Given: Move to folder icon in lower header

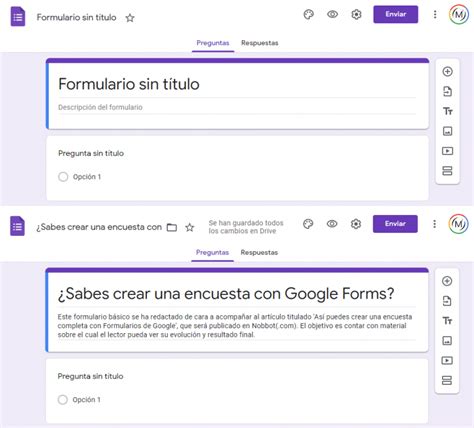Looking at the screenshot, I should pyautogui.click(x=172, y=227).
